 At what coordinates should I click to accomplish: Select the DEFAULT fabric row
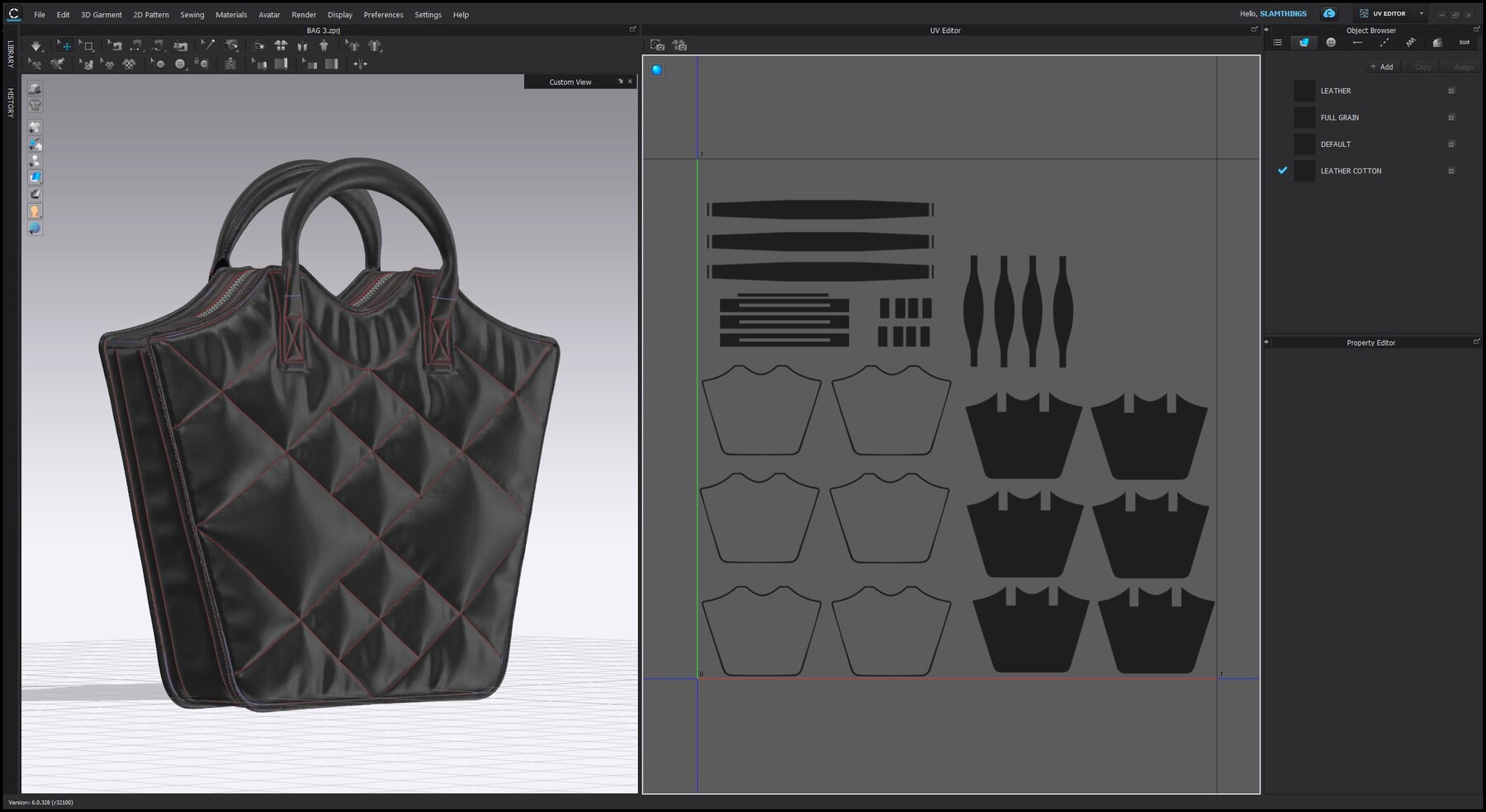point(1373,144)
